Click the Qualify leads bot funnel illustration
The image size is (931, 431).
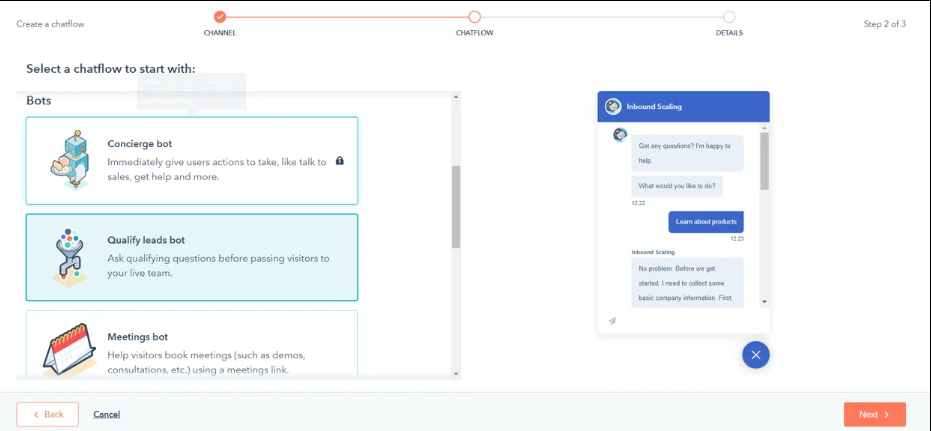click(x=69, y=256)
